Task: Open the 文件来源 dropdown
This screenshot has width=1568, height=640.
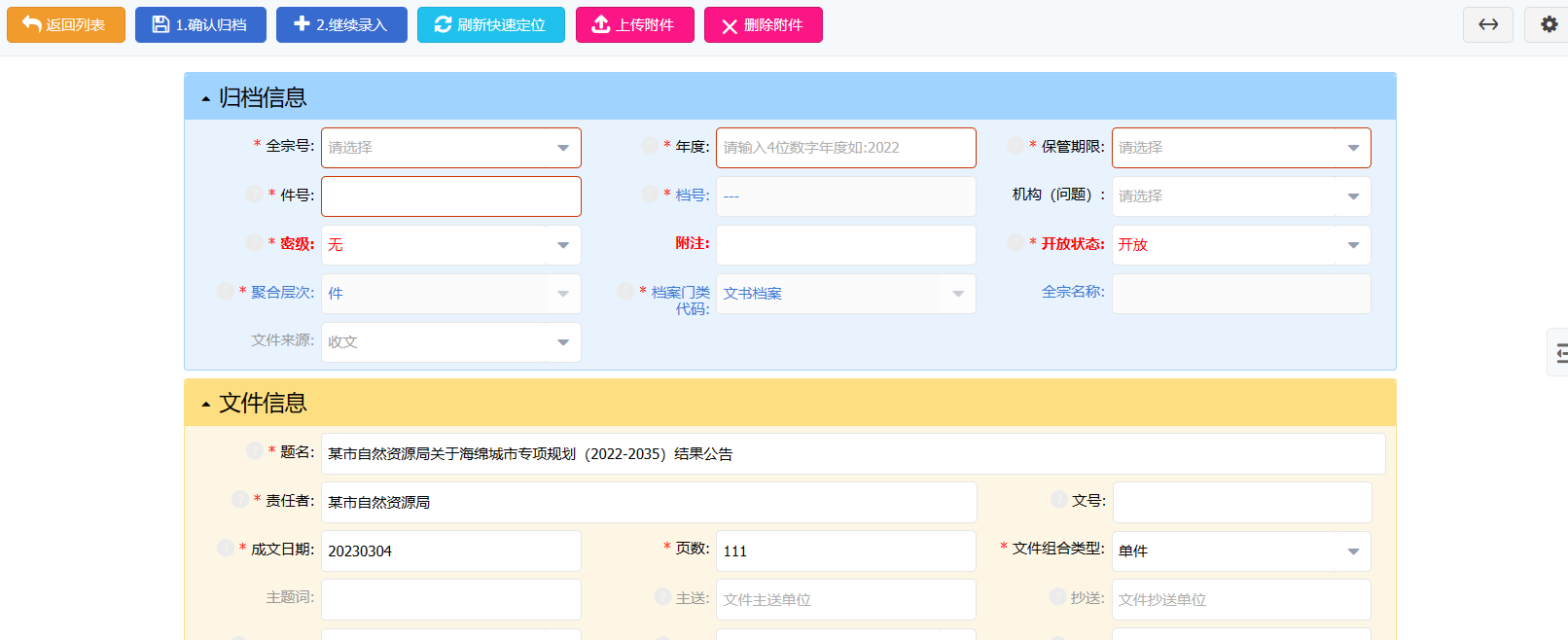Action: tap(451, 342)
